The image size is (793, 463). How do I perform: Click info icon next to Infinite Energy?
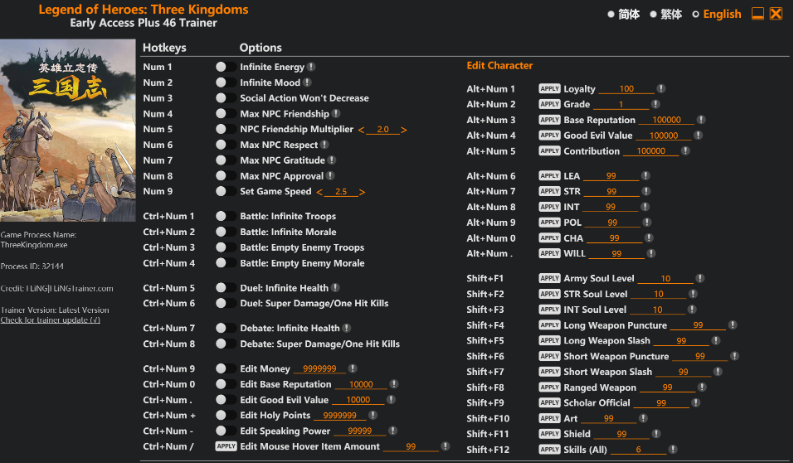pos(312,67)
